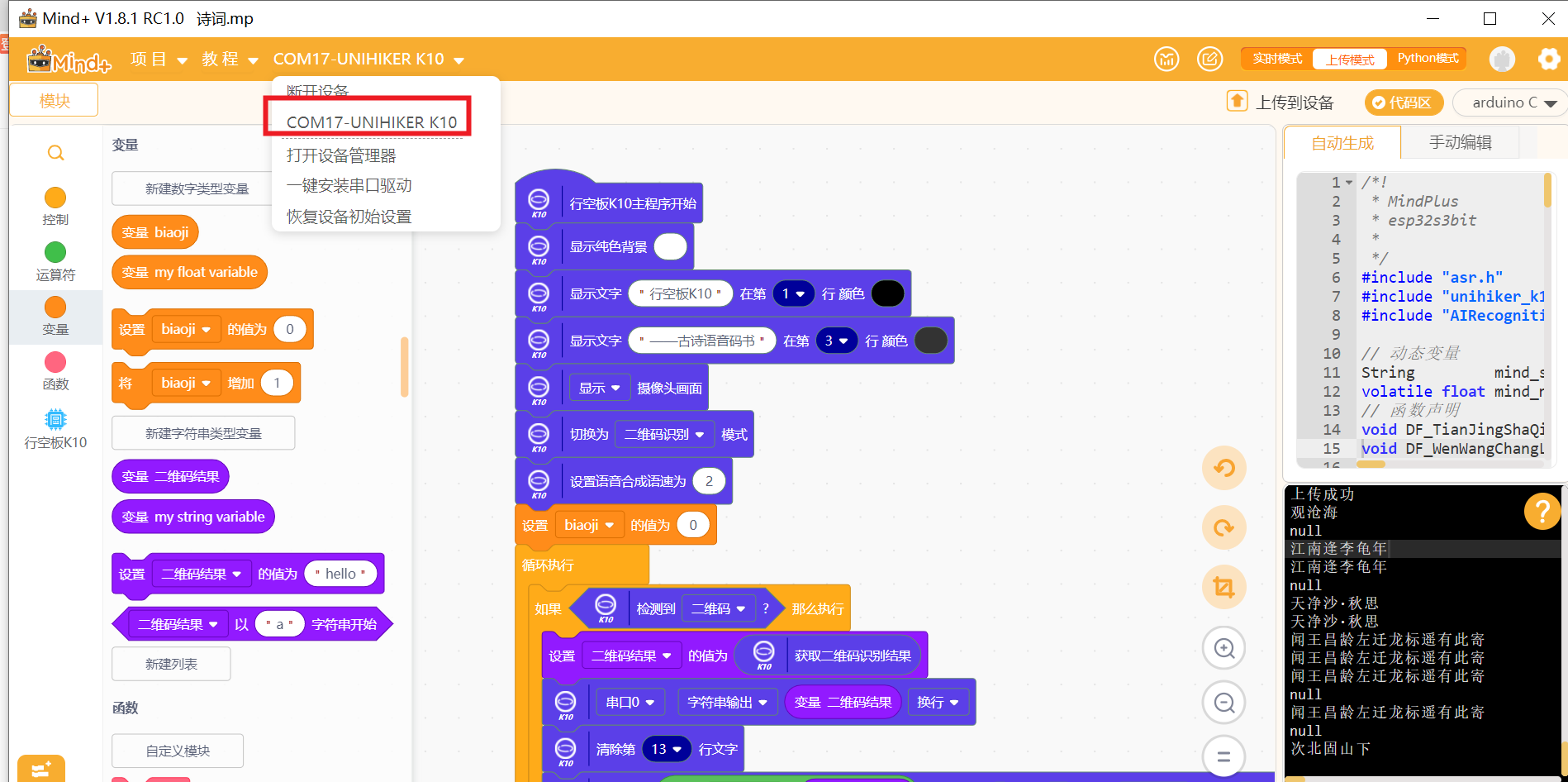Search blocks with the magnifier icon

pos(55,153)
